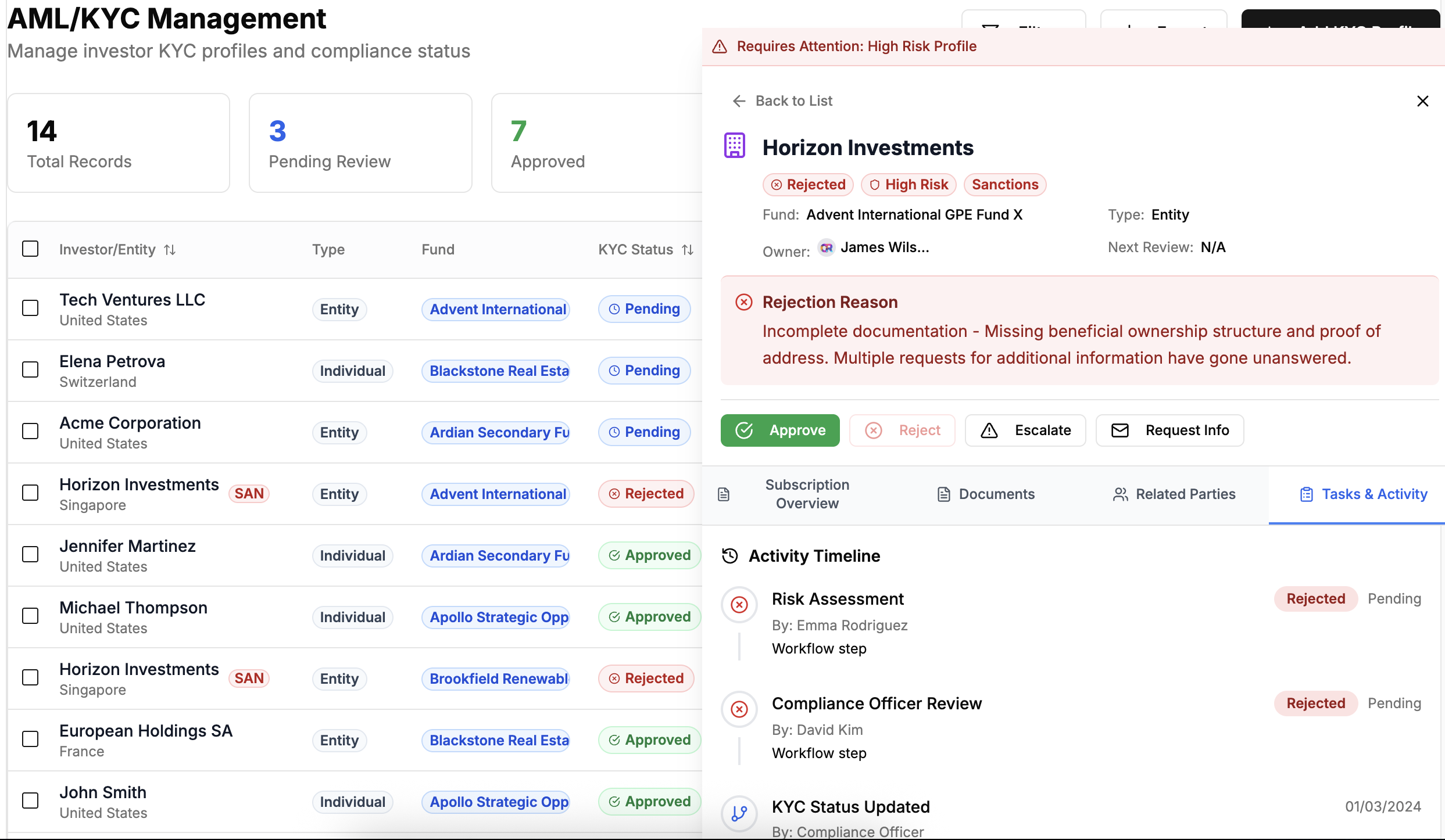
Task: Select the European Holdings SA row checkbox
Action: pyautogui.click(x=30, y=739)
